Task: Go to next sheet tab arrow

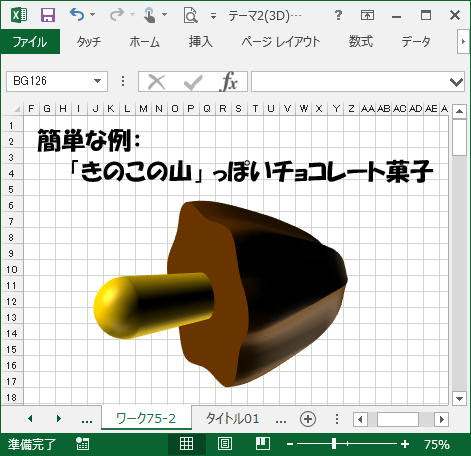Action: pos(59,418)
